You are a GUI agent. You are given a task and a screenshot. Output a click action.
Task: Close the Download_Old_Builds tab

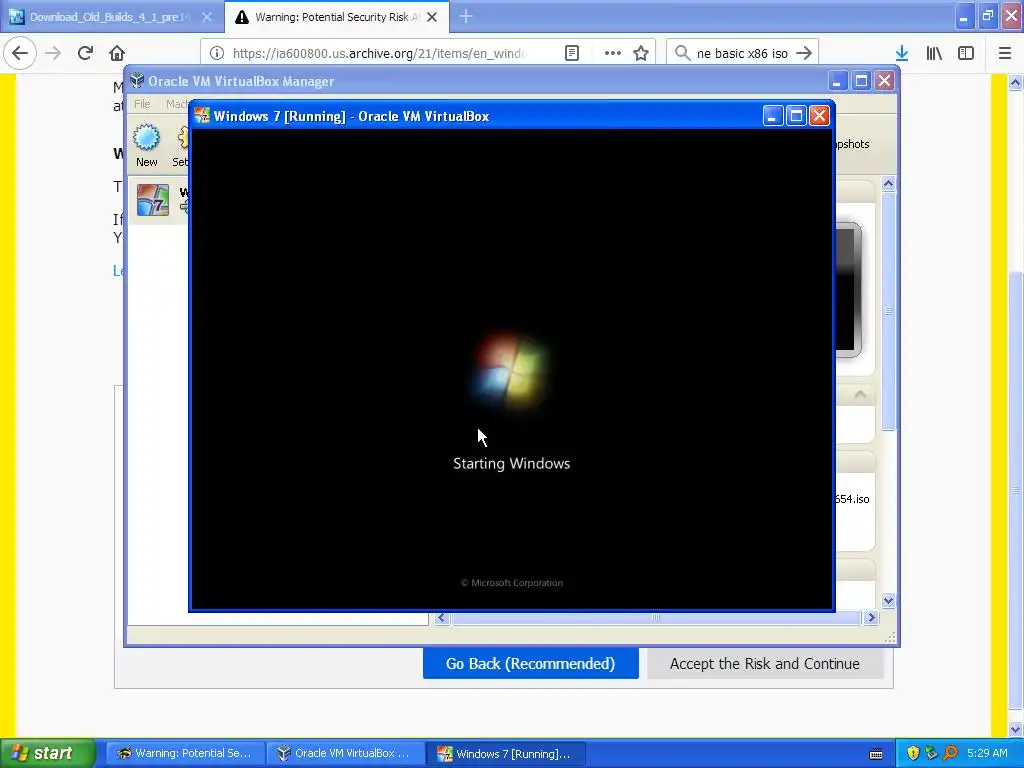click(207, 17)
